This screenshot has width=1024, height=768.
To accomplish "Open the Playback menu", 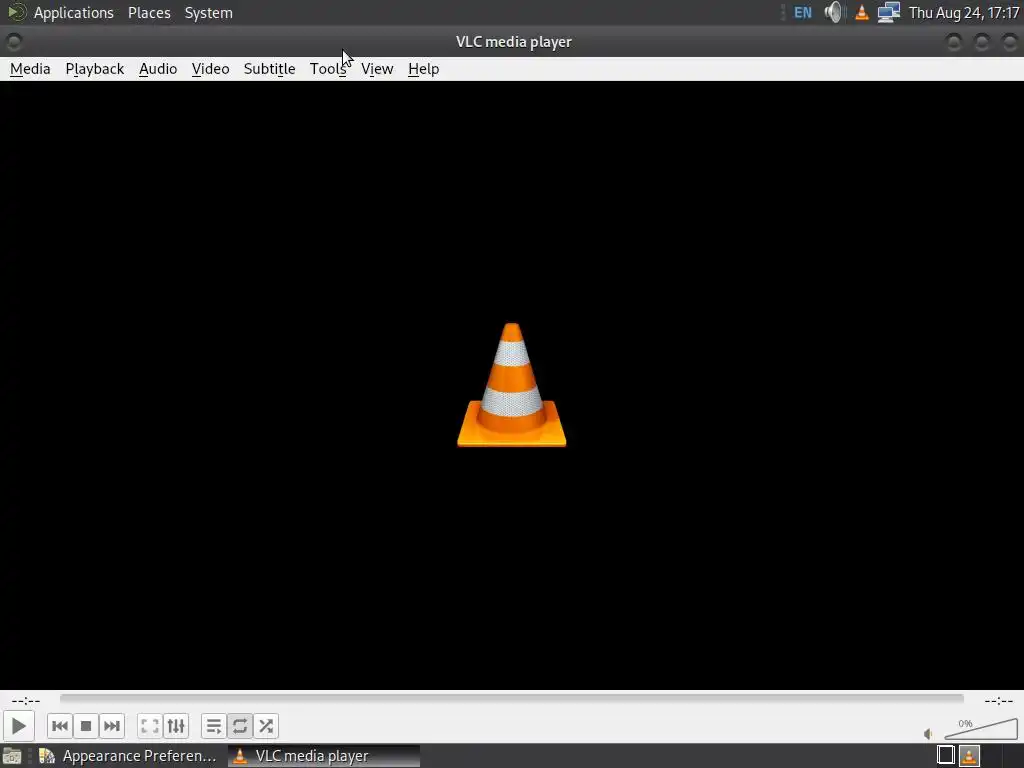I will pos(95,69).
